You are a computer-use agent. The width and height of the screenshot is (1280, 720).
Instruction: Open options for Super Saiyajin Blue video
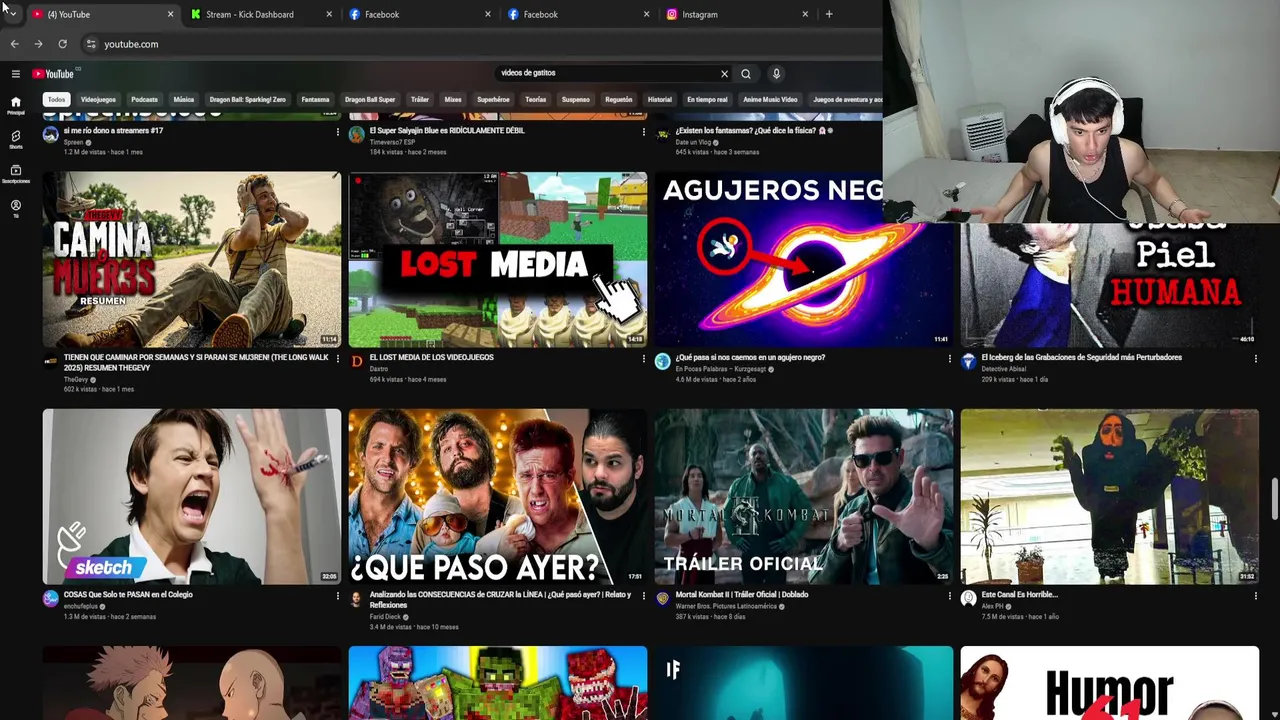643,132
